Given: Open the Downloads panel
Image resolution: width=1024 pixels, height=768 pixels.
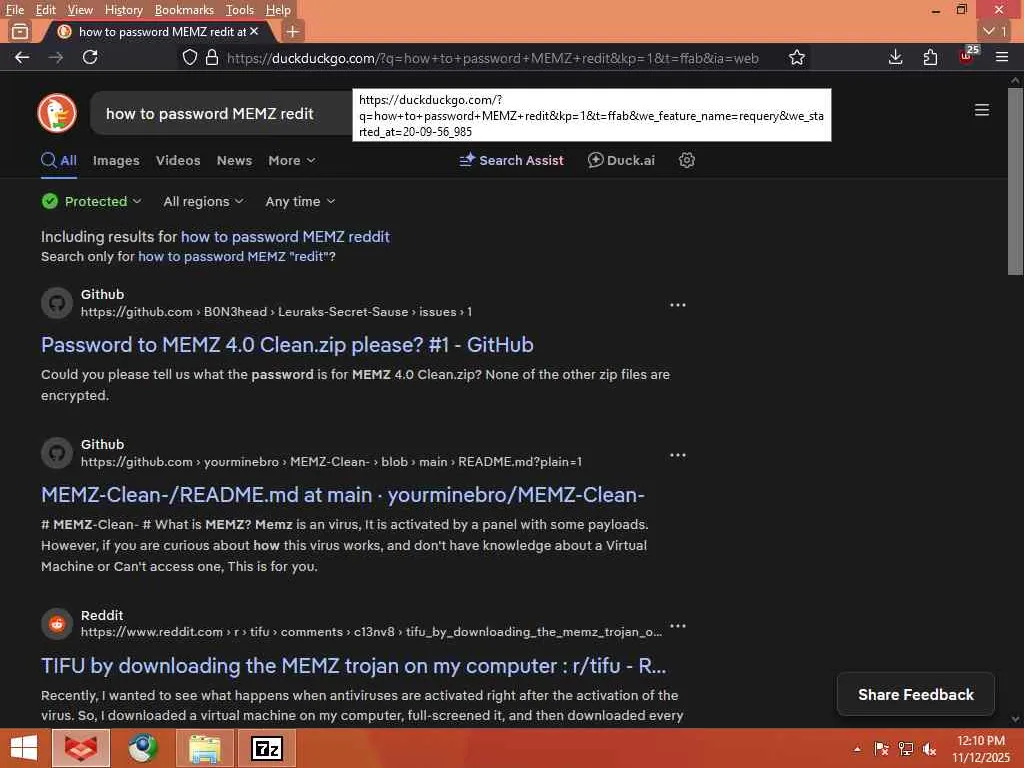Looking at the screenshot, I should pyautogui.click(x=896, y=57).
